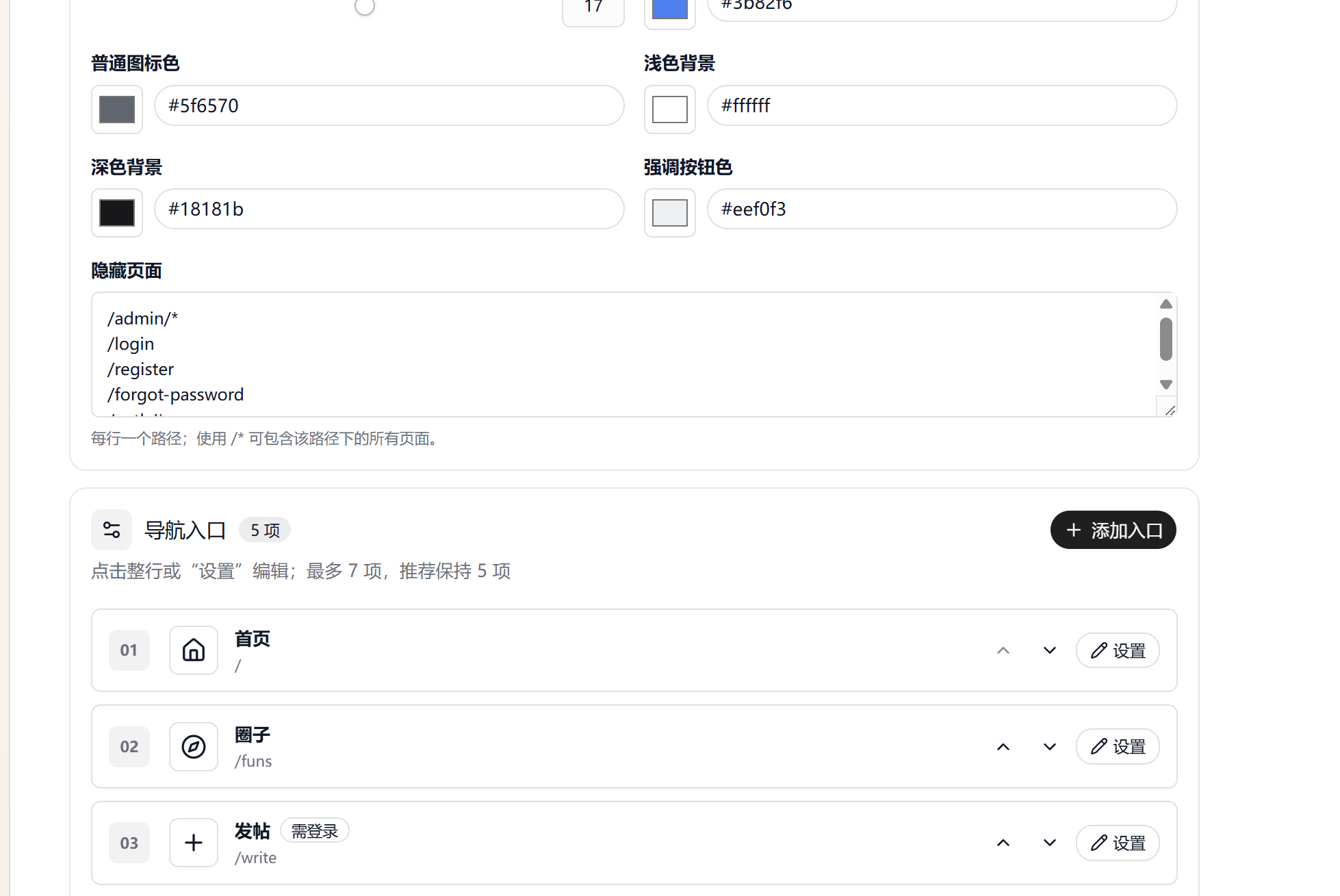Click the textarea resize handle corner
Viewport: 1340px width, 896px height.
[x=1170, y=409]
